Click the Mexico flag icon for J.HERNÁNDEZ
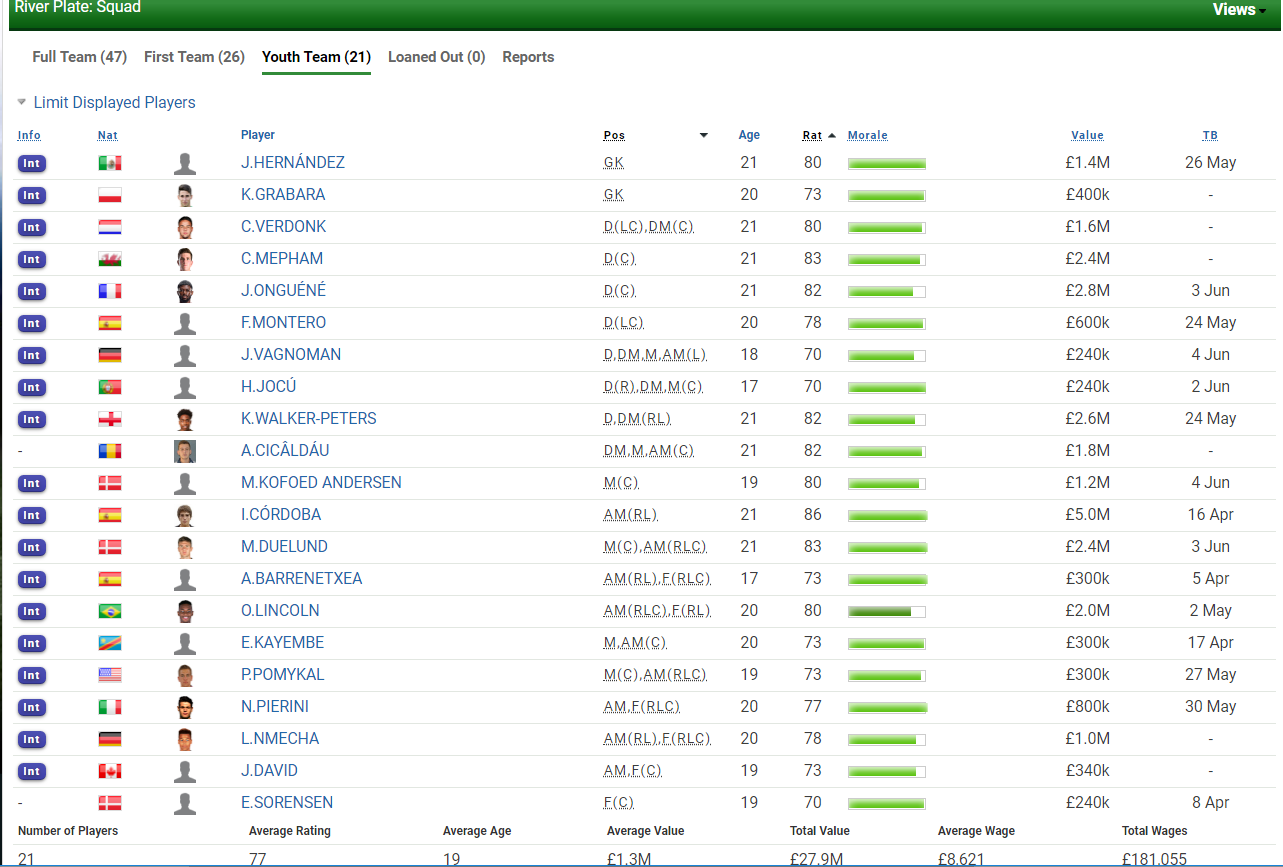This screenshot has height=867, width=1283. (x=110, y=163)
